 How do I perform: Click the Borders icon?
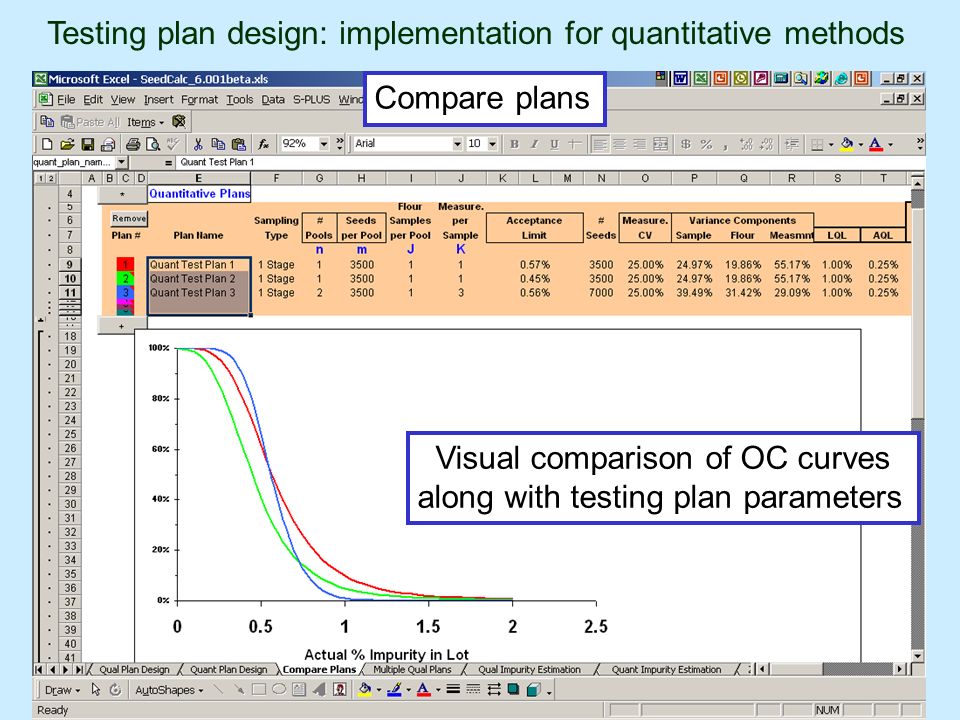click(x=817, y=144)
